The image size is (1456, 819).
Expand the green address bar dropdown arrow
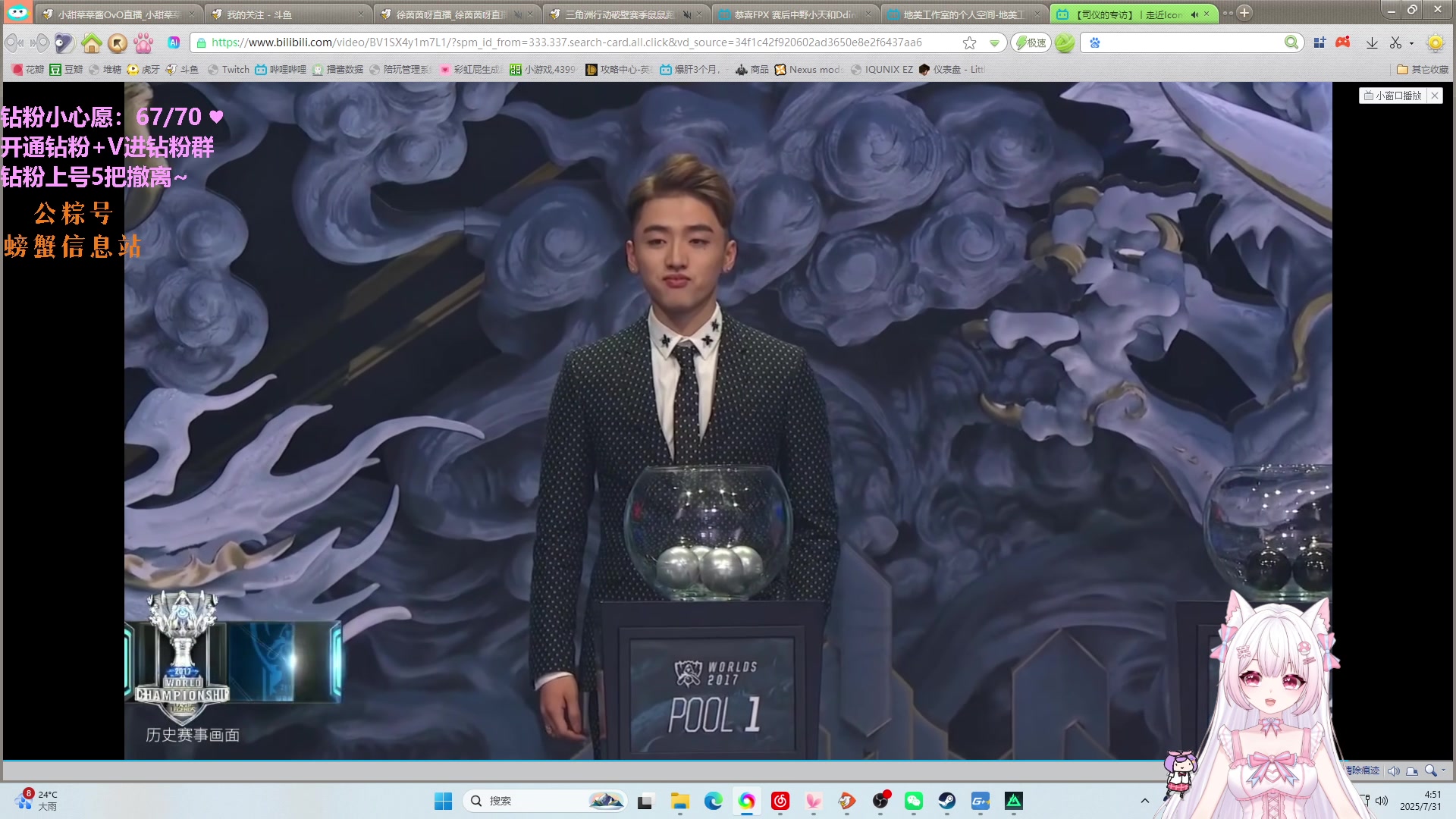point(993,43)
